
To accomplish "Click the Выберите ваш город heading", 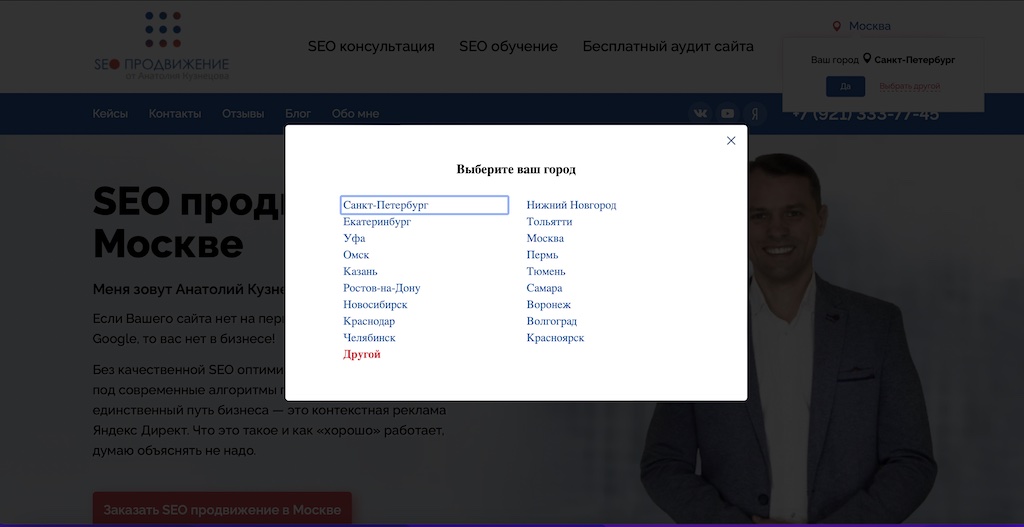I will [x=516, y=170].
